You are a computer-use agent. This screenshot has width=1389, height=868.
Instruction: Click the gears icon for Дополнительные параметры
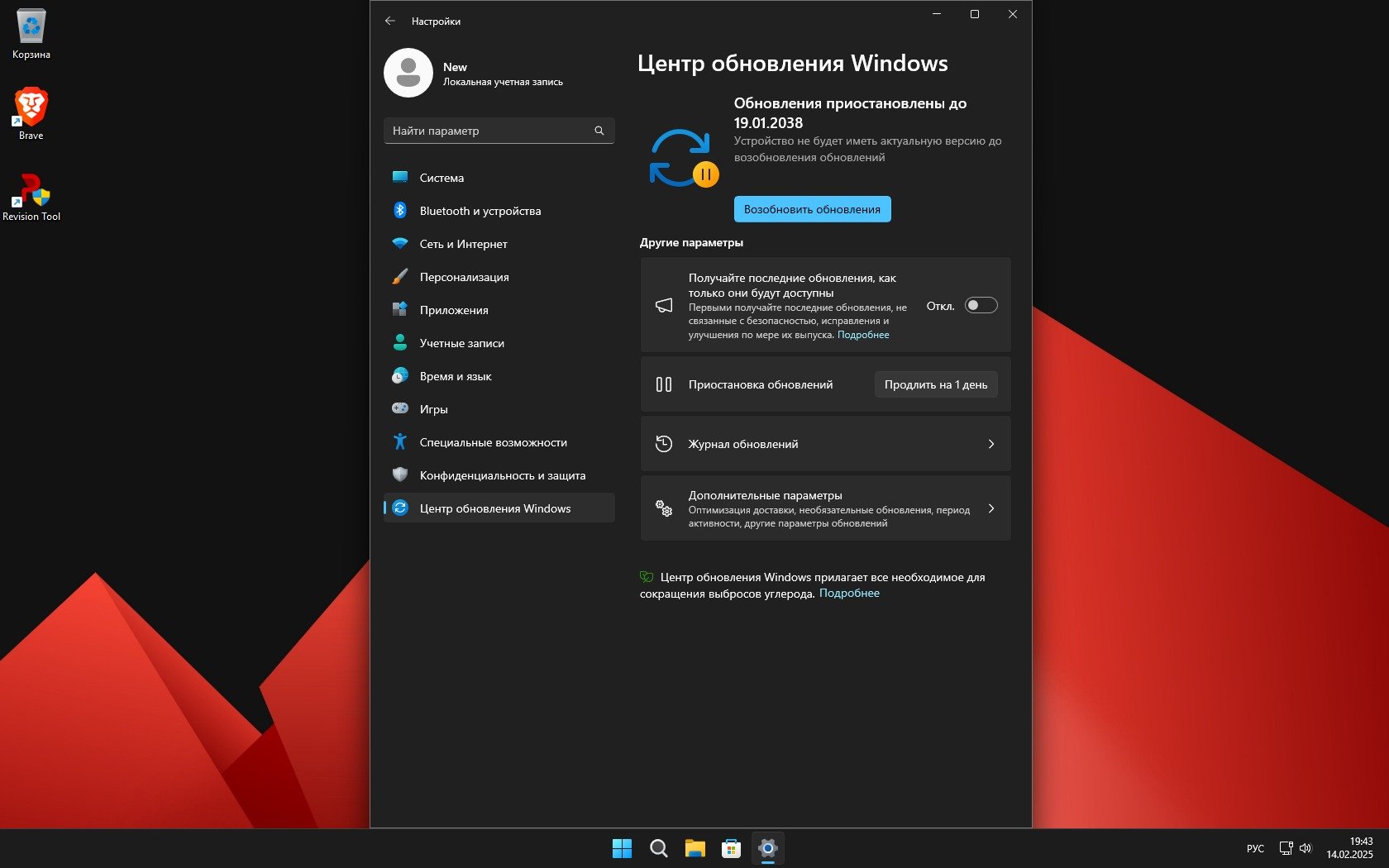664,508
